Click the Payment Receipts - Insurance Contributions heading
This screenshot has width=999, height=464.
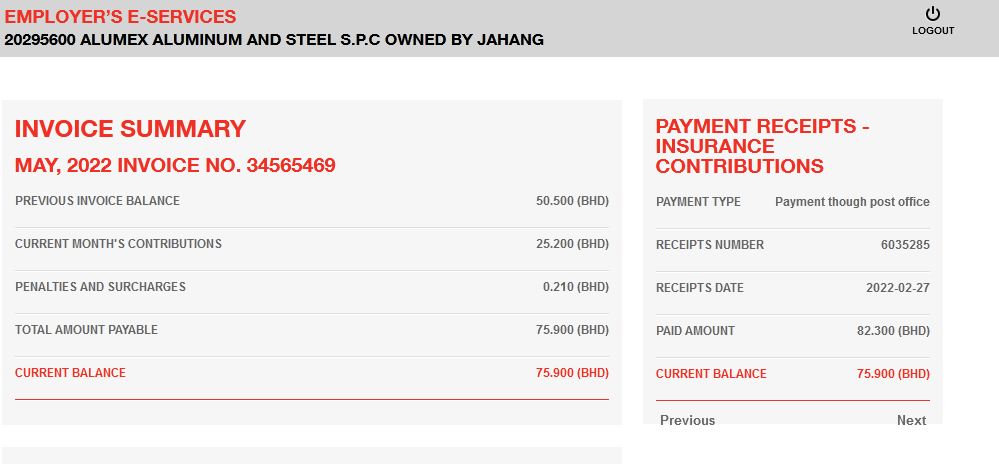tap(762, 146)
